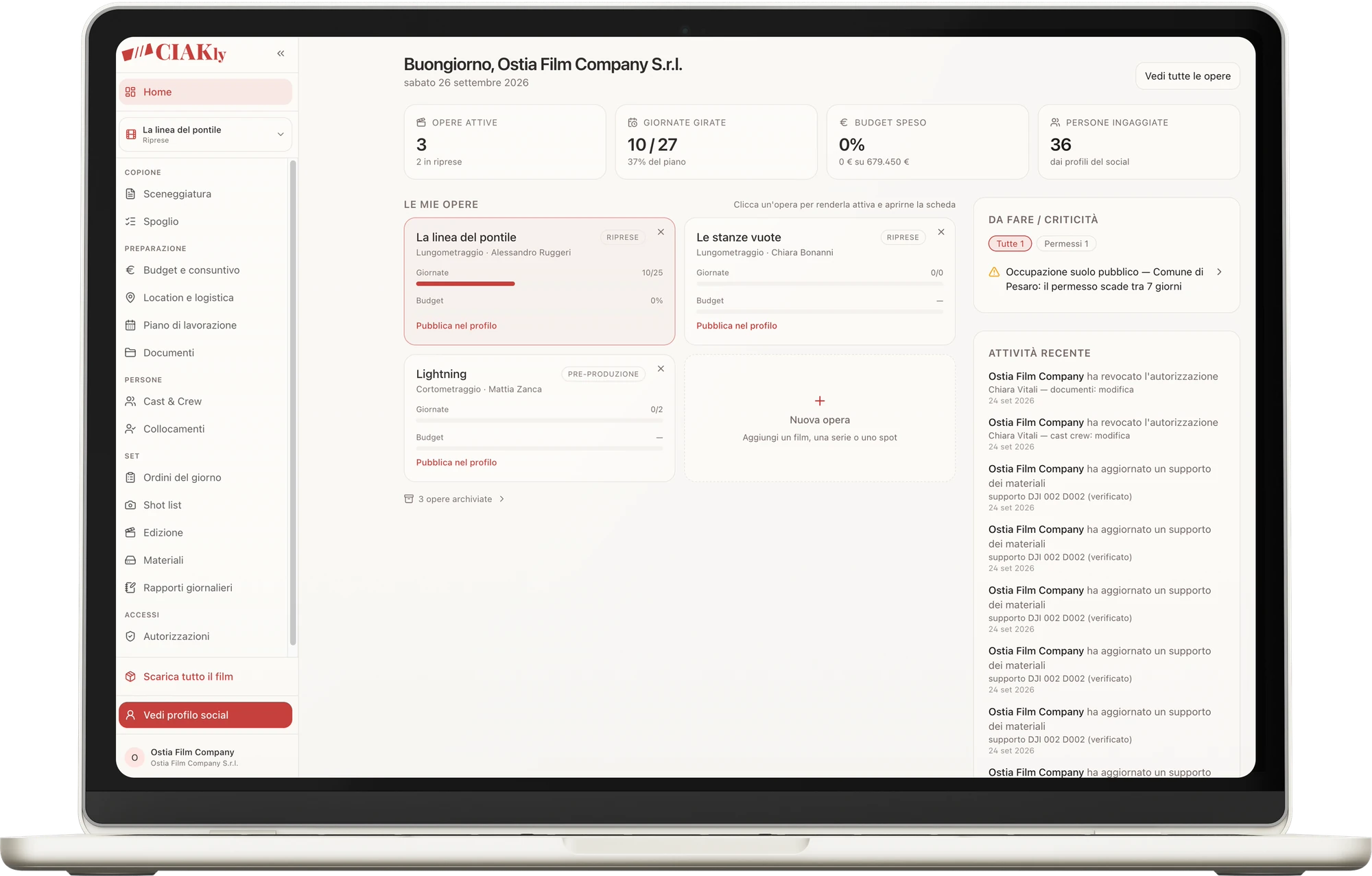
Task: Click the sidebar vertical scrollbar
Action: [x=293, y=403]
